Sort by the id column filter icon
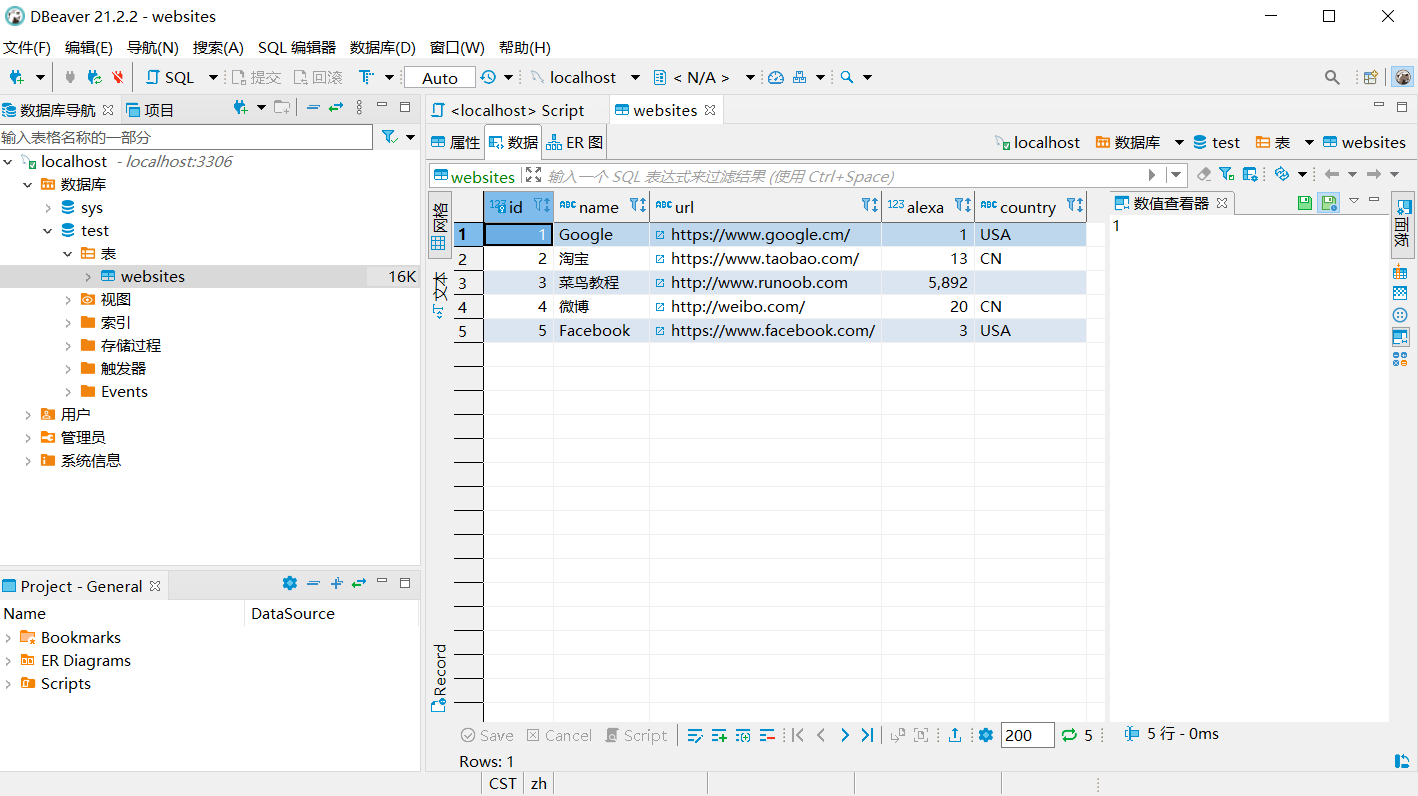This screenshot has width=1418, height=796. click(x=541, y=206)
